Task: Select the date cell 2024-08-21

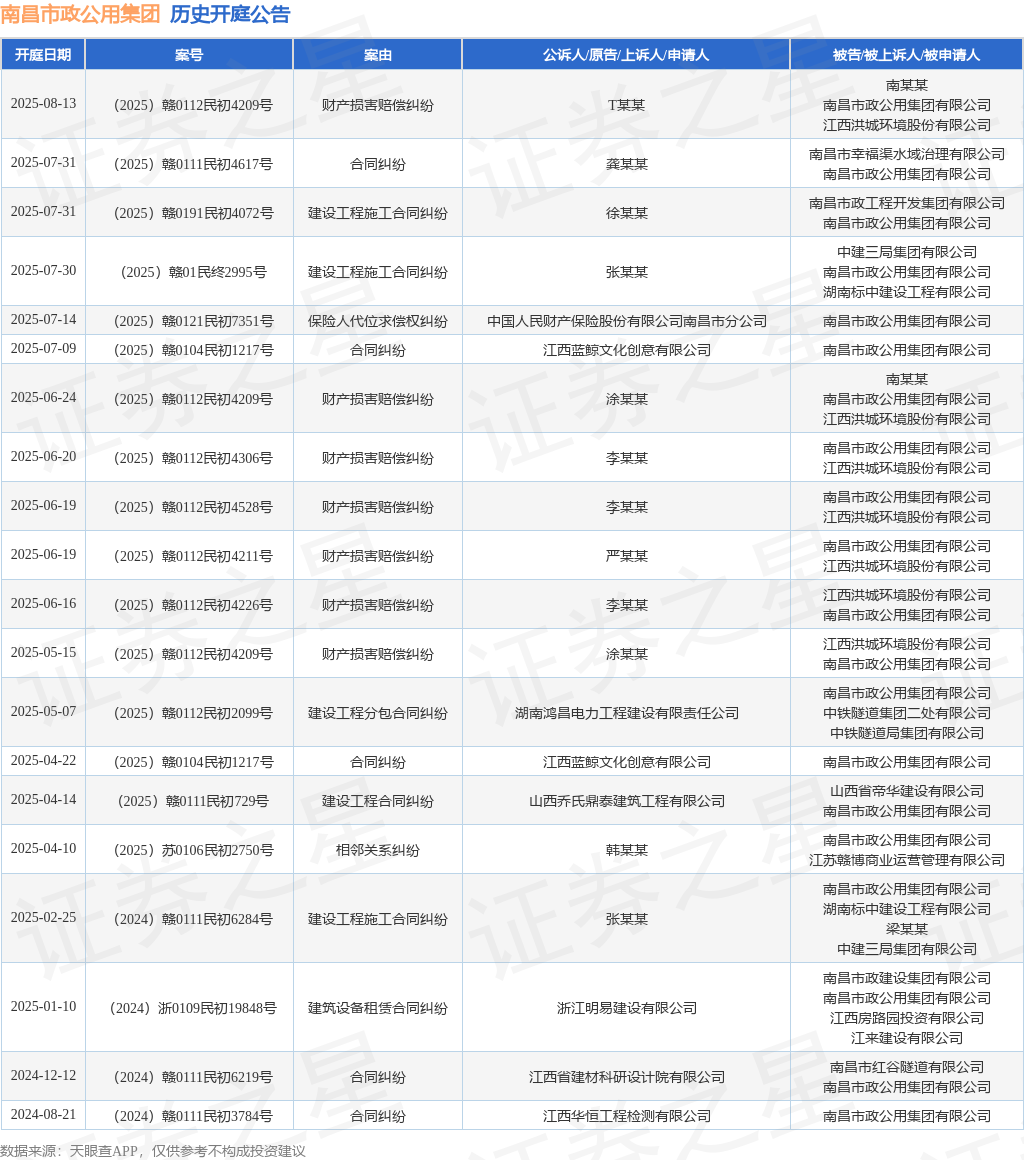Action: coord(44,1115)
